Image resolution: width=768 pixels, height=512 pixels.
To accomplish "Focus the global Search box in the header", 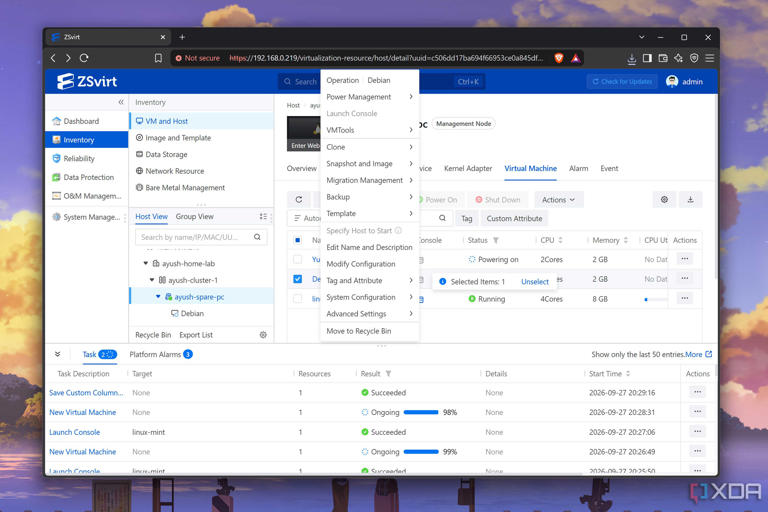I will 382,81.
